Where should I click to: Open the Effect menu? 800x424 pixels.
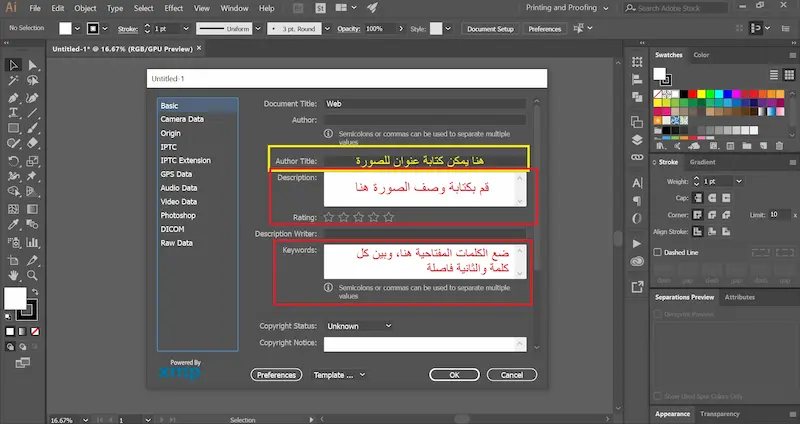pos(173,8)
